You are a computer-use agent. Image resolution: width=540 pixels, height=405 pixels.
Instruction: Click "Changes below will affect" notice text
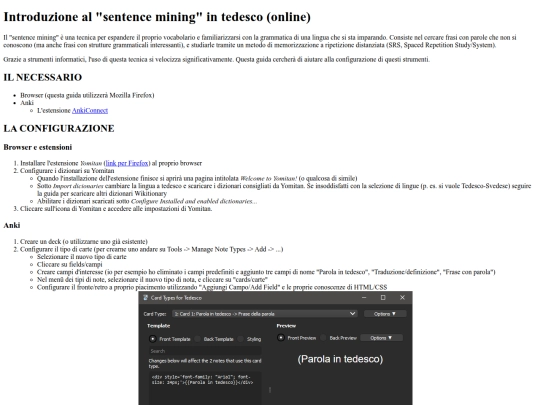click(205, 363)
